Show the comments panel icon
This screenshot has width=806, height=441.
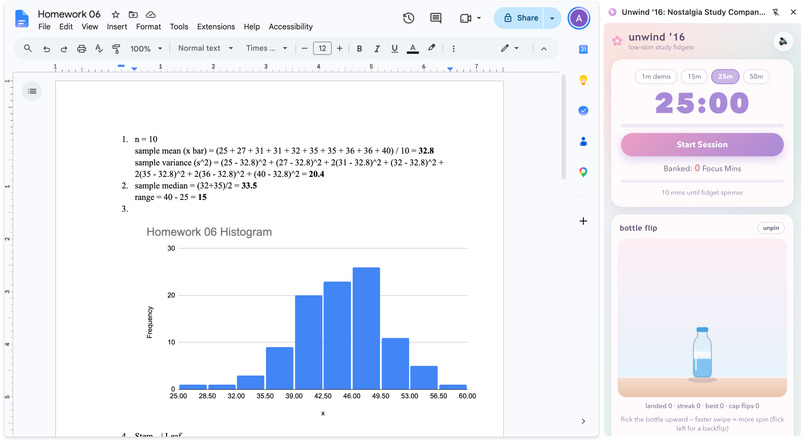[x=436, y=18]
